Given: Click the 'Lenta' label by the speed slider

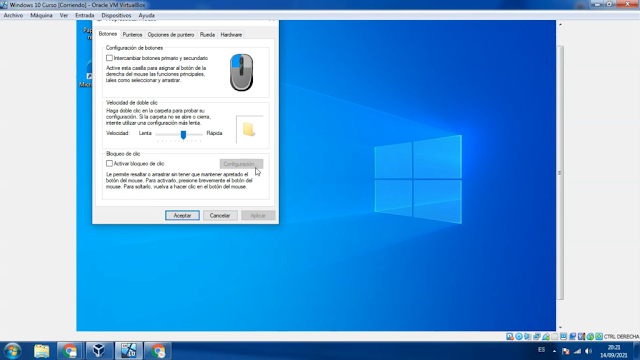Looking at the screenshot, I should pyautogui.click(x=145, y=133).
